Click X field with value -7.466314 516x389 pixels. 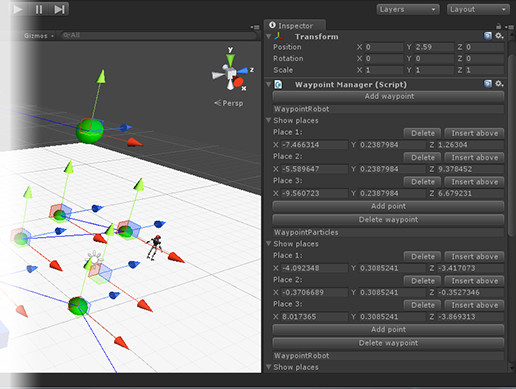(x=314, y=145)
